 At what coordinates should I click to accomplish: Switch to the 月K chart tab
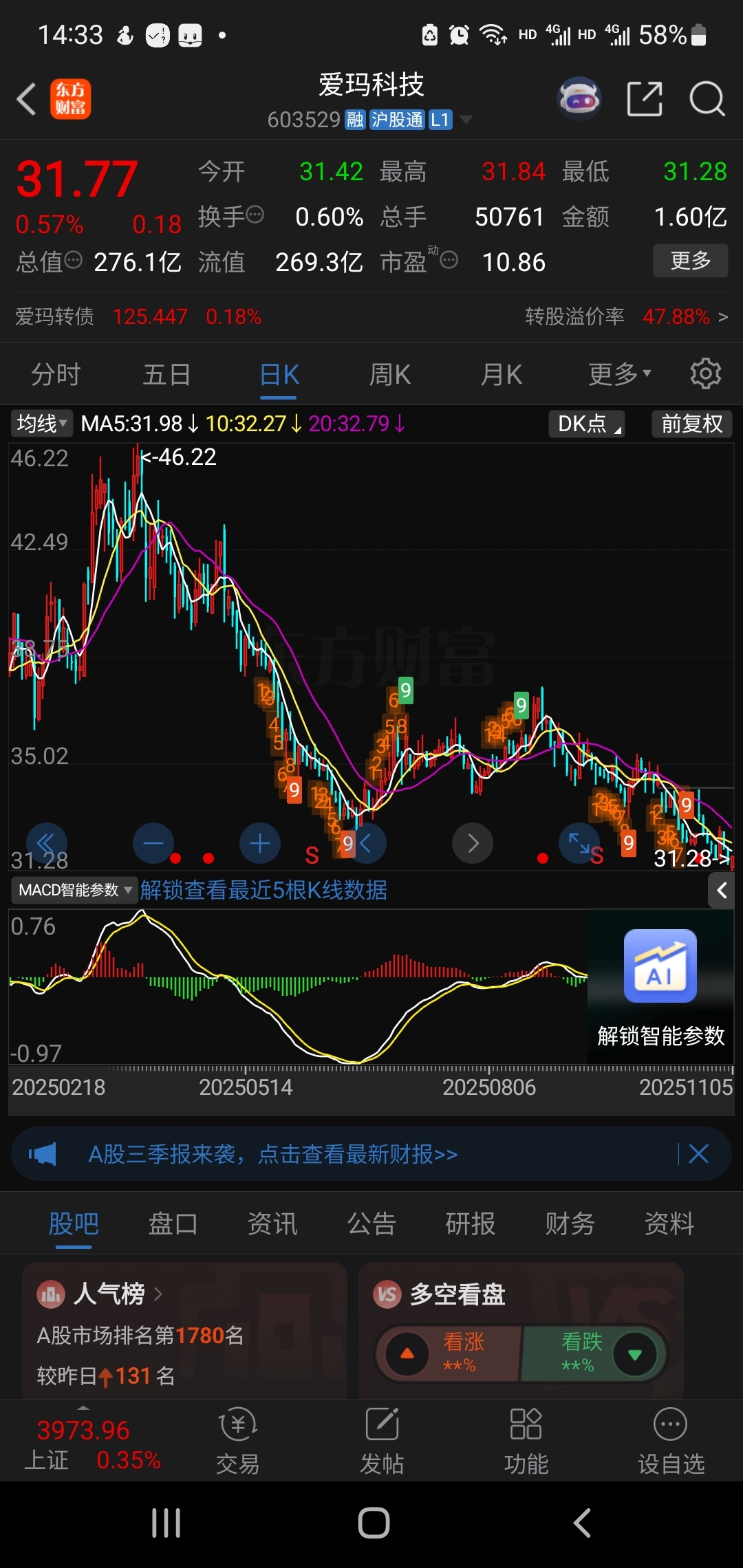(502, 375)
